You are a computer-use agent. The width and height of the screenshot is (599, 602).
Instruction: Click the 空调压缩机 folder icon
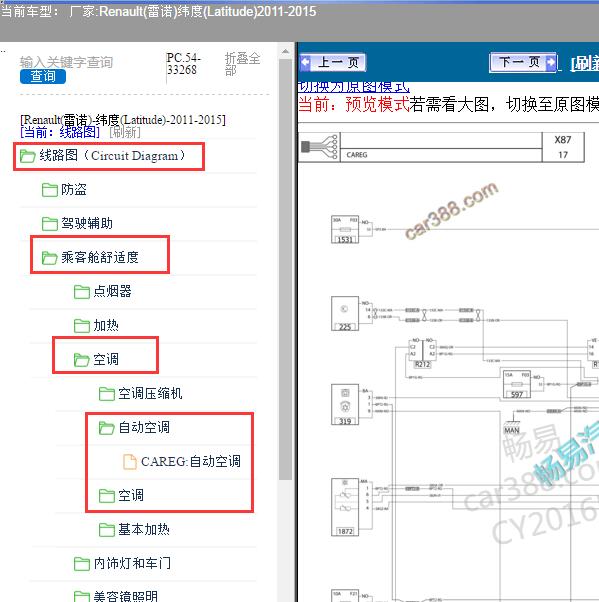(107, 394)
